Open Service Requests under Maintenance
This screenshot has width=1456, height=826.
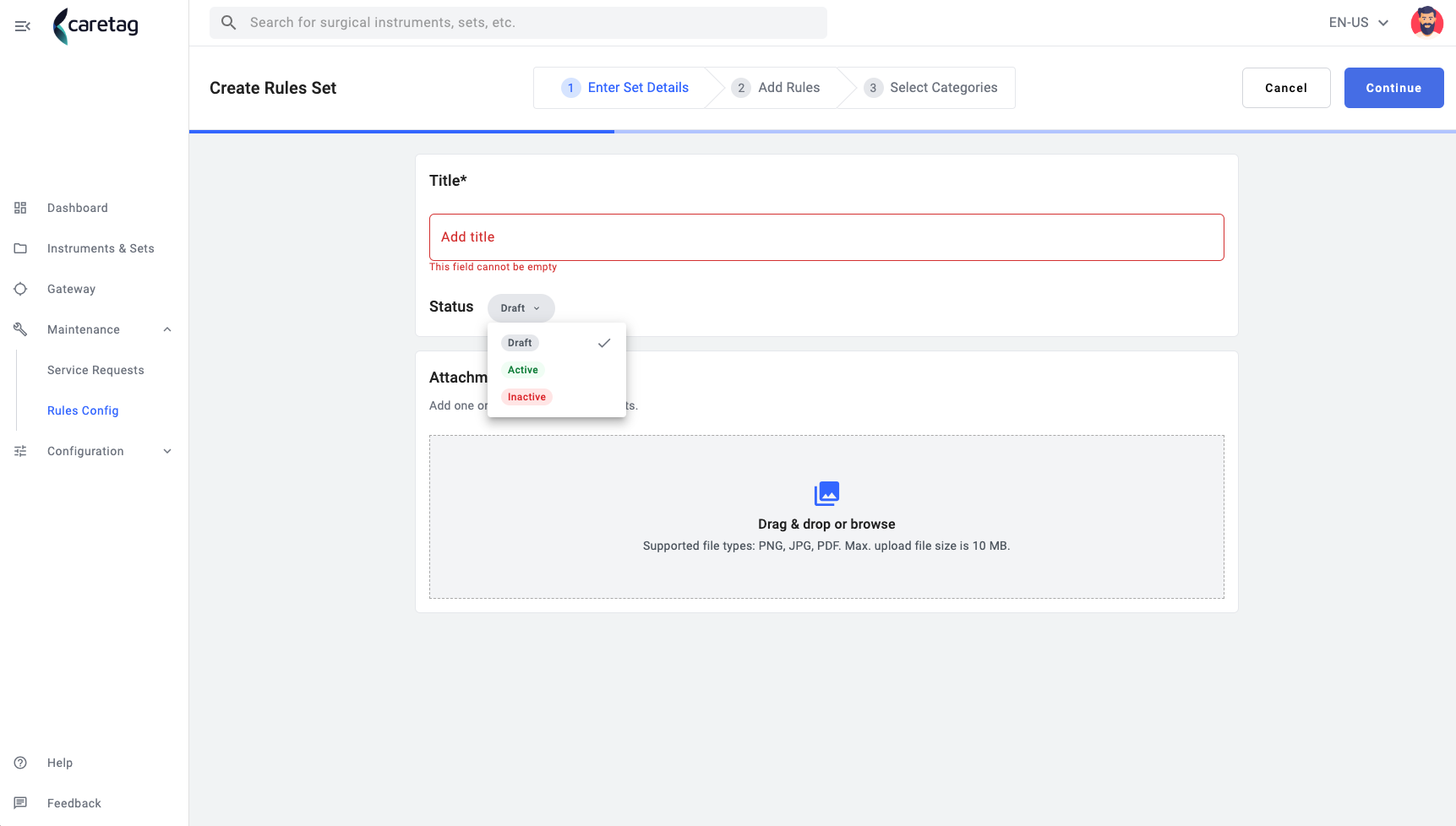[x=95, y=370]
